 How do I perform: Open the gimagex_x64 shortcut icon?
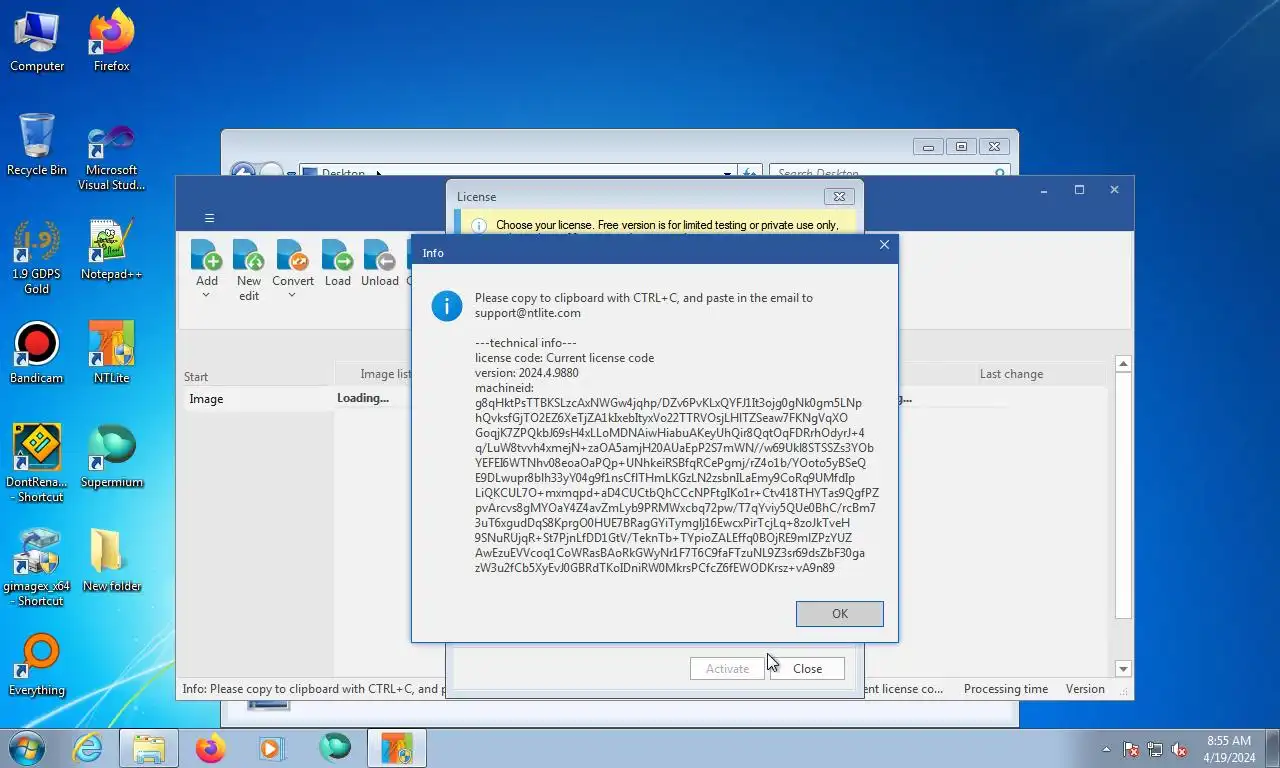click(37, 568)
